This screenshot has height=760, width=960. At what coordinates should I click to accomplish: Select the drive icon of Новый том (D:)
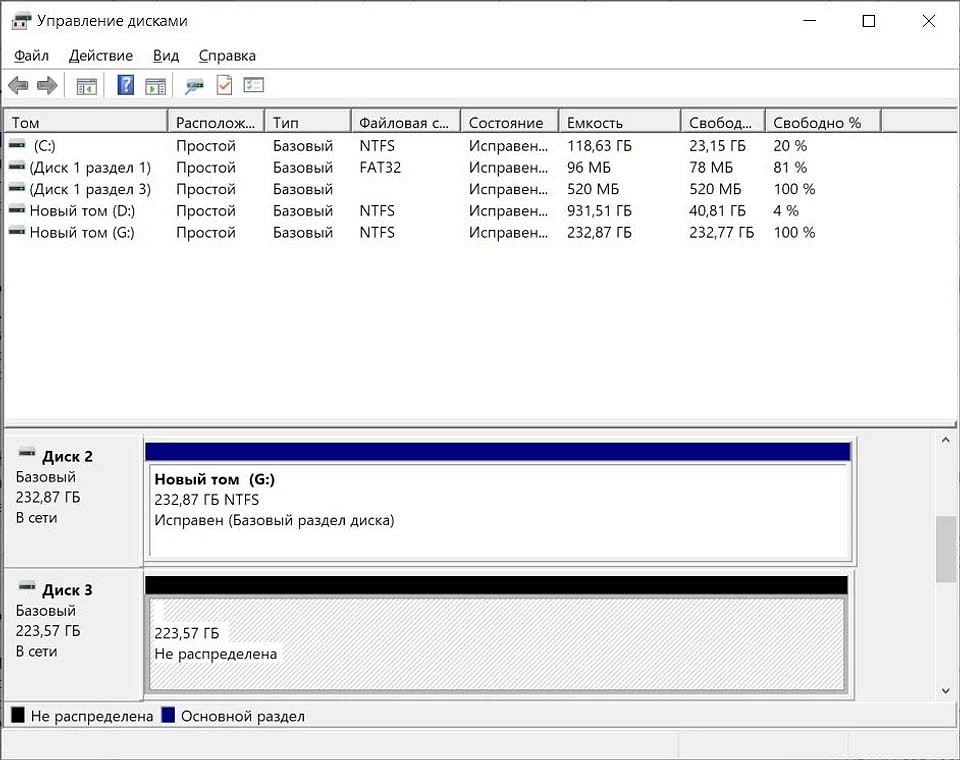[17, 209]
